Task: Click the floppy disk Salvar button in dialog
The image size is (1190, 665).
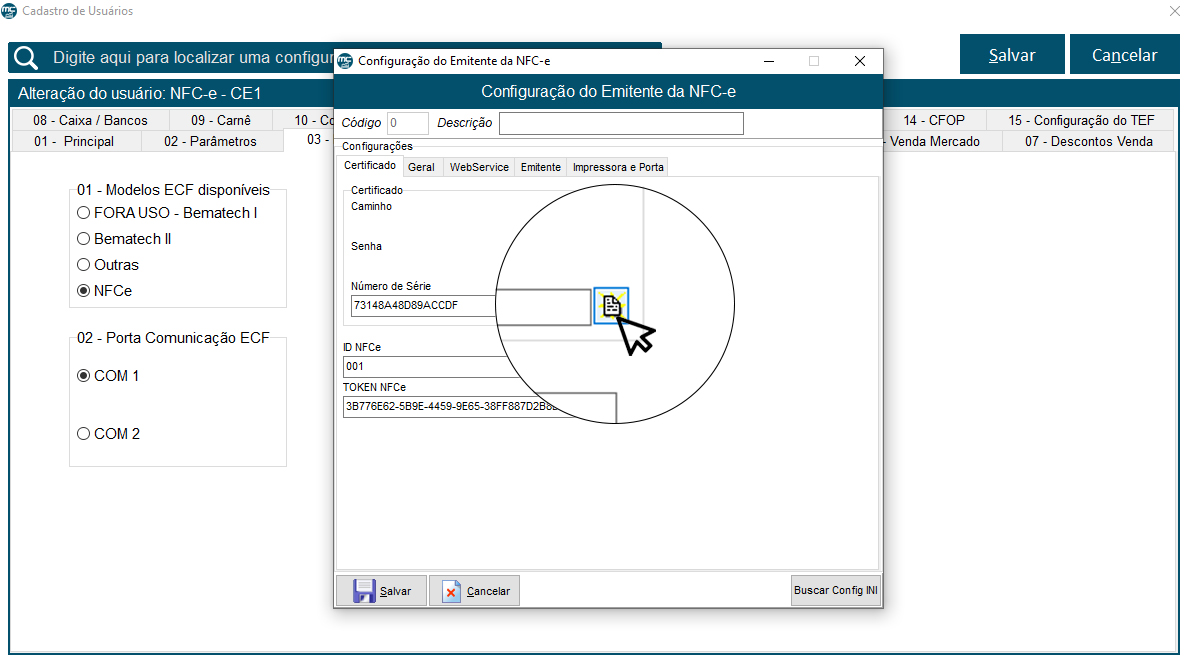Action: tap(381, 591)
